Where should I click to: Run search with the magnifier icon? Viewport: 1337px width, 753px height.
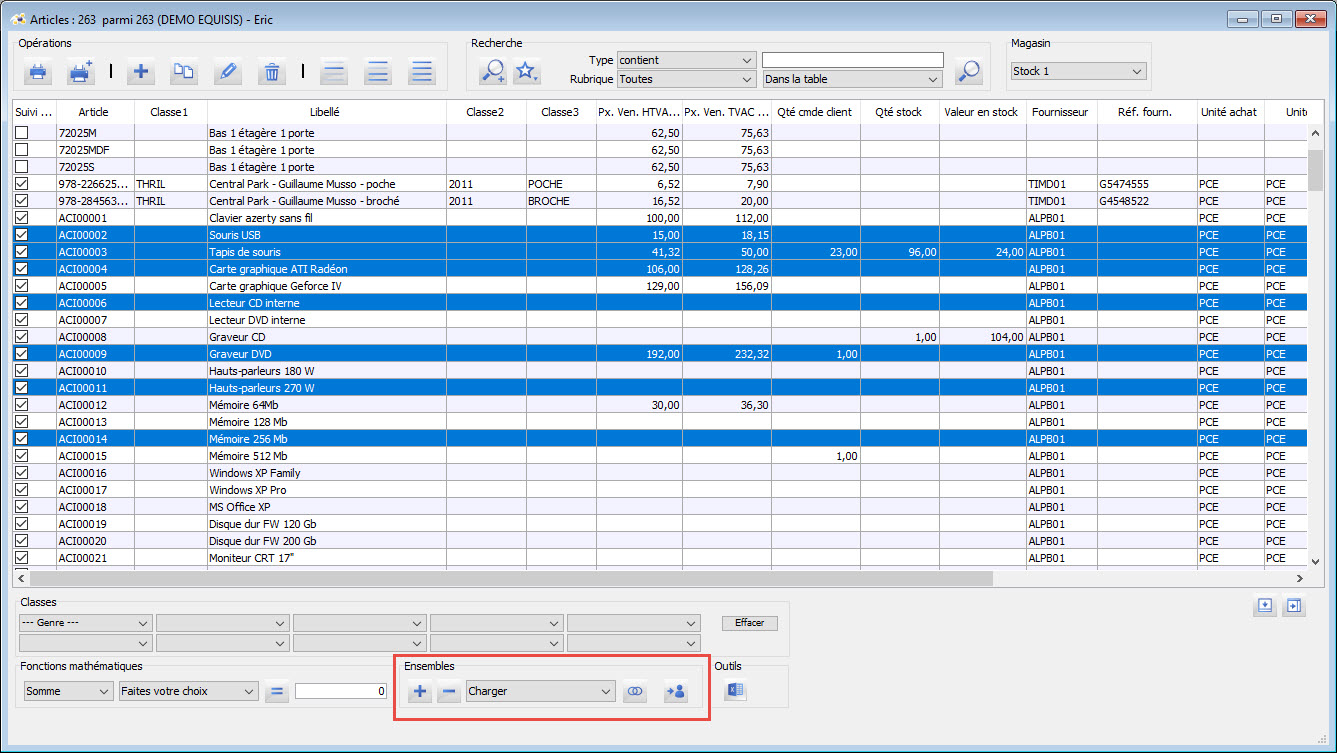point(968,71)
